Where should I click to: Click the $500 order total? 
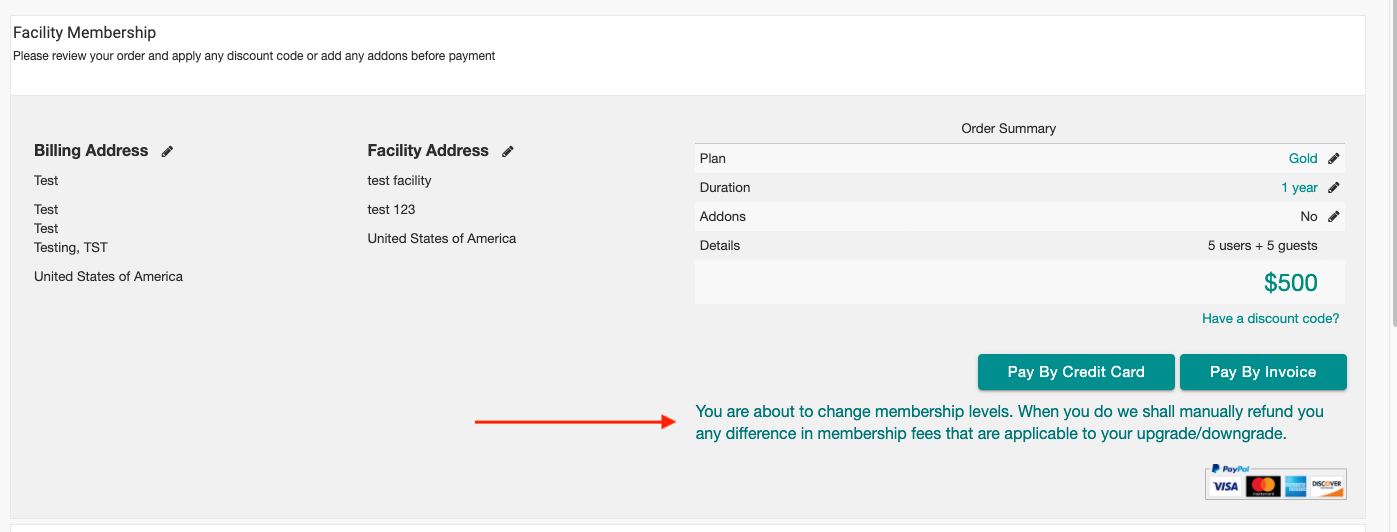click(x=1290, y=283)
